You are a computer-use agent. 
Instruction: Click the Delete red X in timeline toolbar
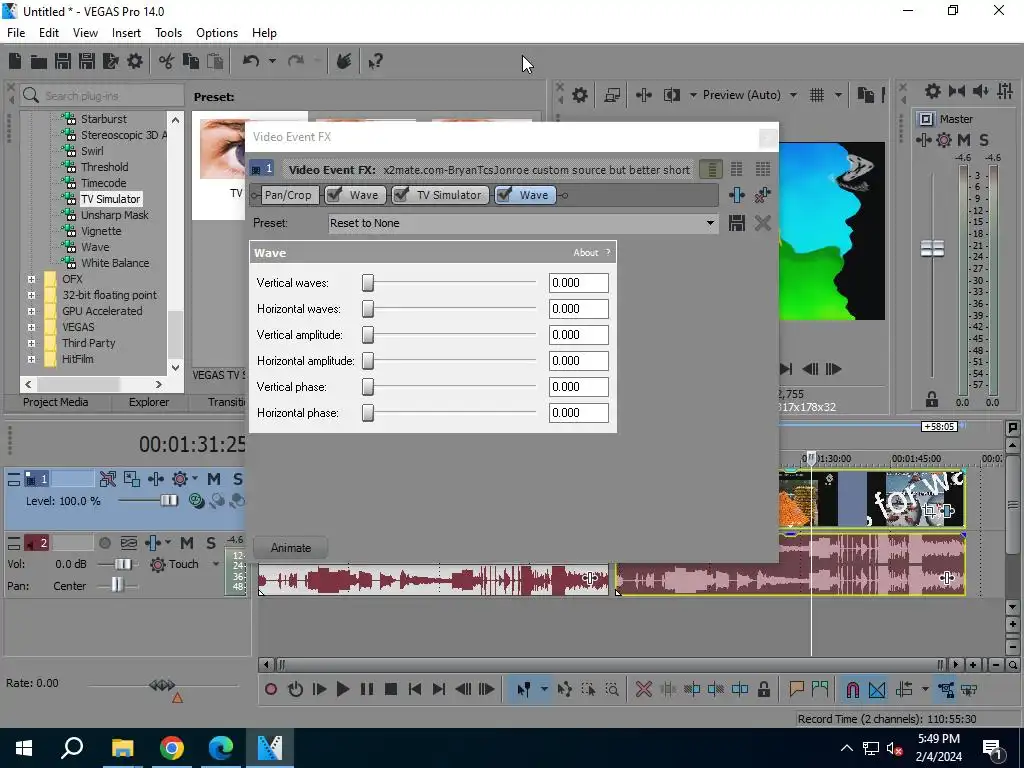[x=643, y=689]
